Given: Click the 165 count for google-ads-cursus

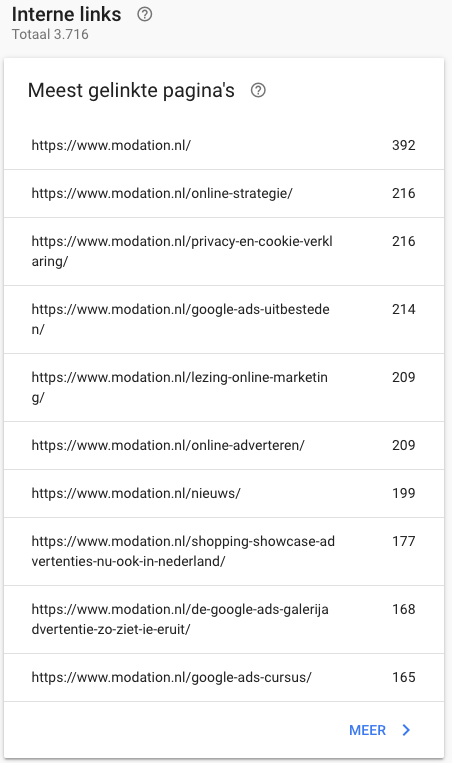Looking at the screenshot, I should (403, 677).
